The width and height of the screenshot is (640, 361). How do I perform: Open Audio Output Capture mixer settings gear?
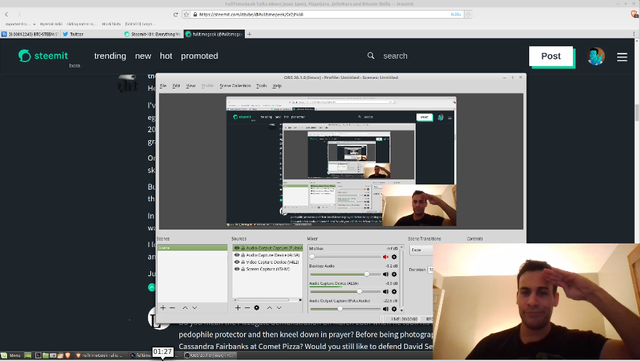click(394, 309)
